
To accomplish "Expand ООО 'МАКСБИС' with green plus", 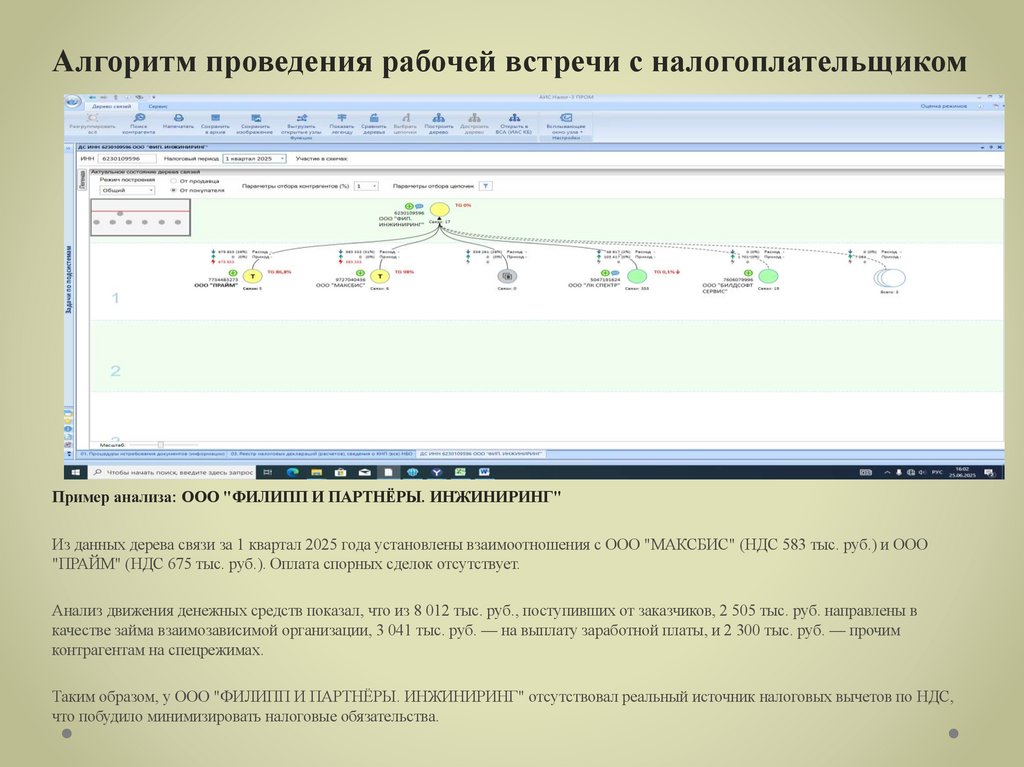I will coord(360,273).
